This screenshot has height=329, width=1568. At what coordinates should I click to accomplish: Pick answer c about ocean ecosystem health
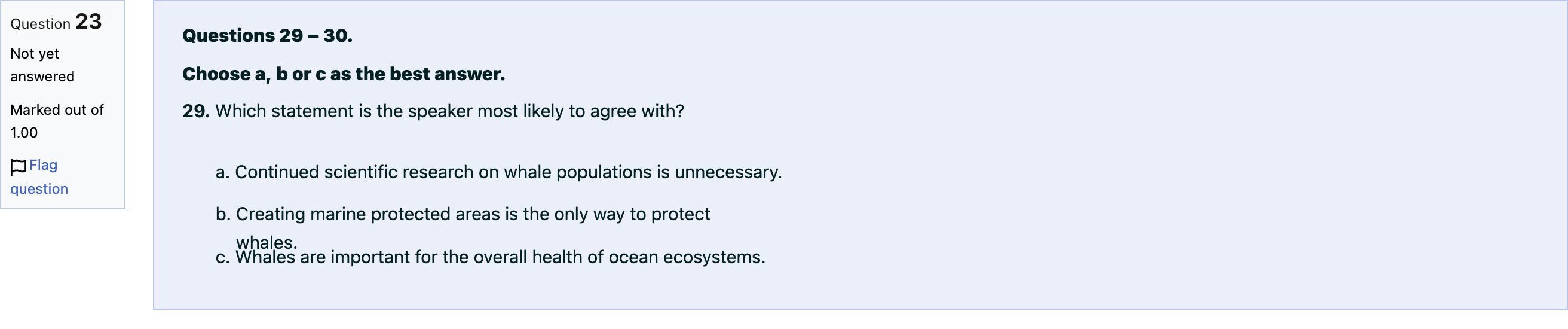tap(491, 257)
